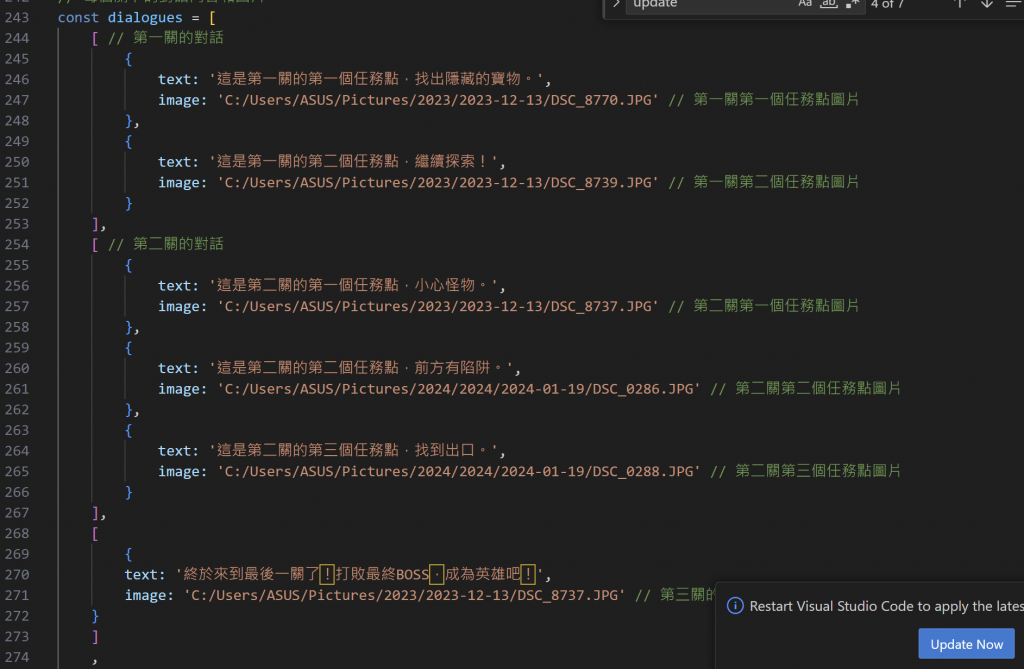Image resolution: width=1024 pixels, height=669 pixels.
Task: Click the string containing '繼續探索' on line 250
Action: click(x=353, y=161)
